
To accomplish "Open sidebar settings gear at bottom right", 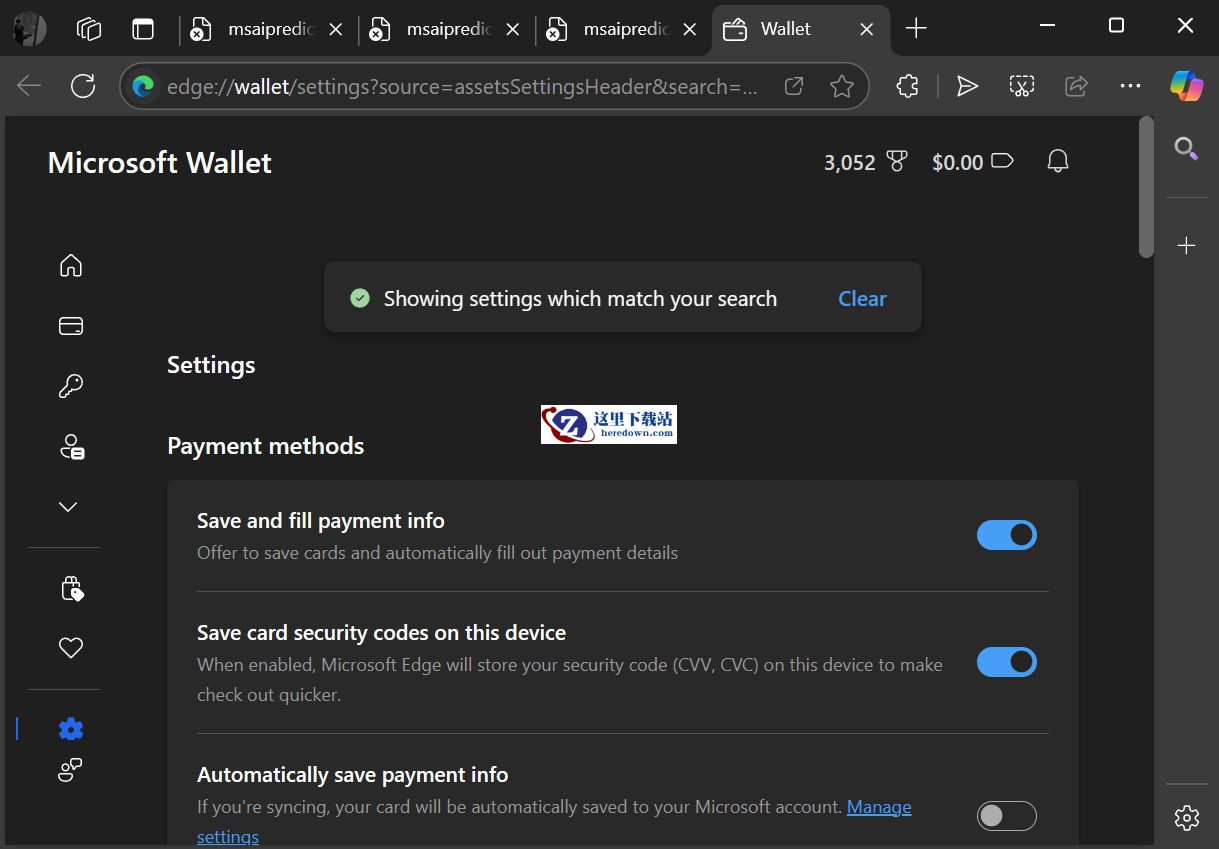I will [1187, 817].
